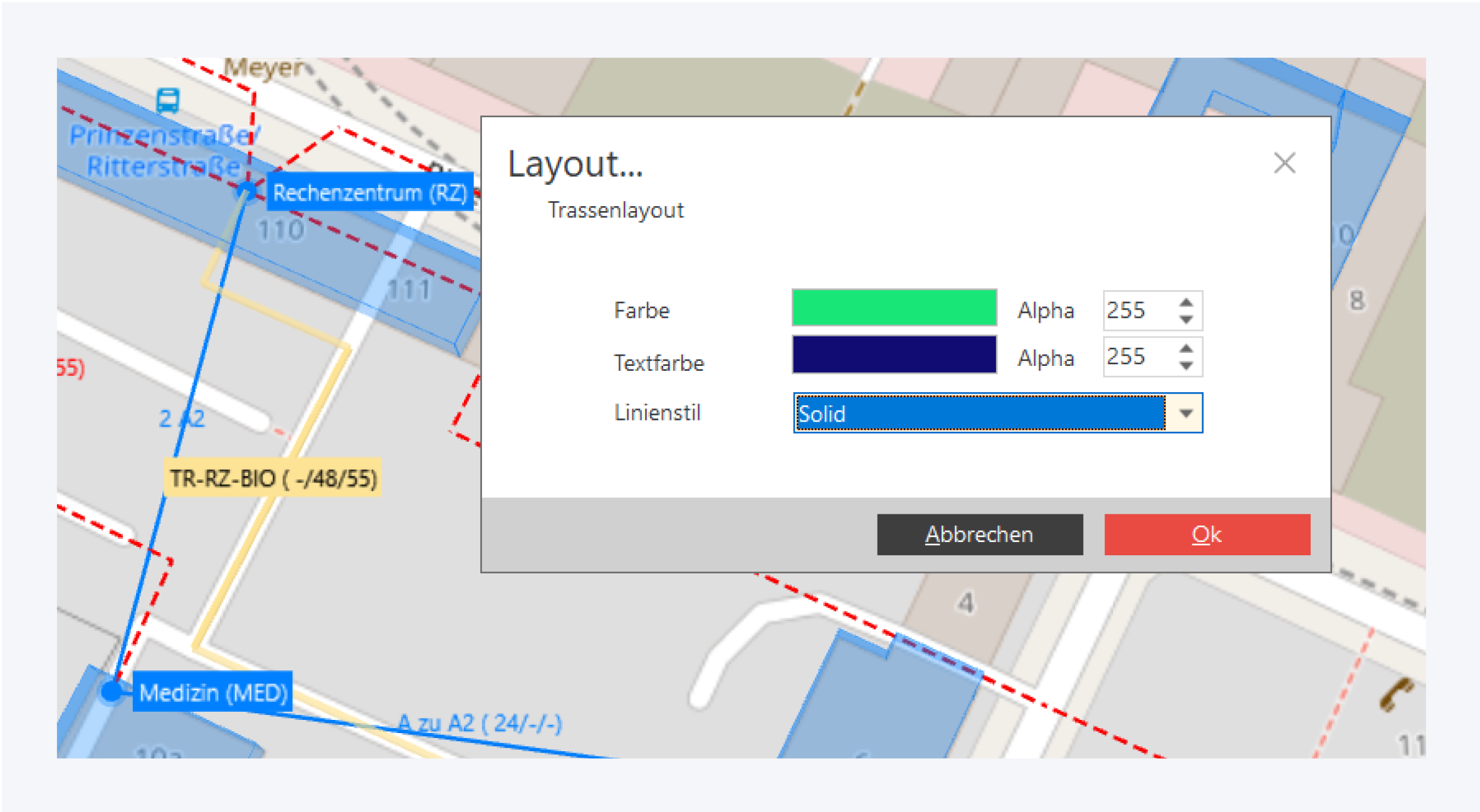Click the telephone icon on map
This screenshot has height=812, width=1480.
click(x=1396, y=694)
